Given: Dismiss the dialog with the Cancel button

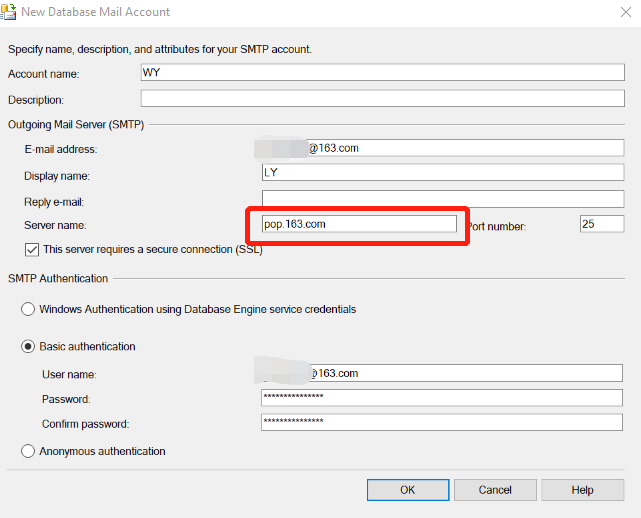Looking at the screenshot, I should click(x=495, y=490).
